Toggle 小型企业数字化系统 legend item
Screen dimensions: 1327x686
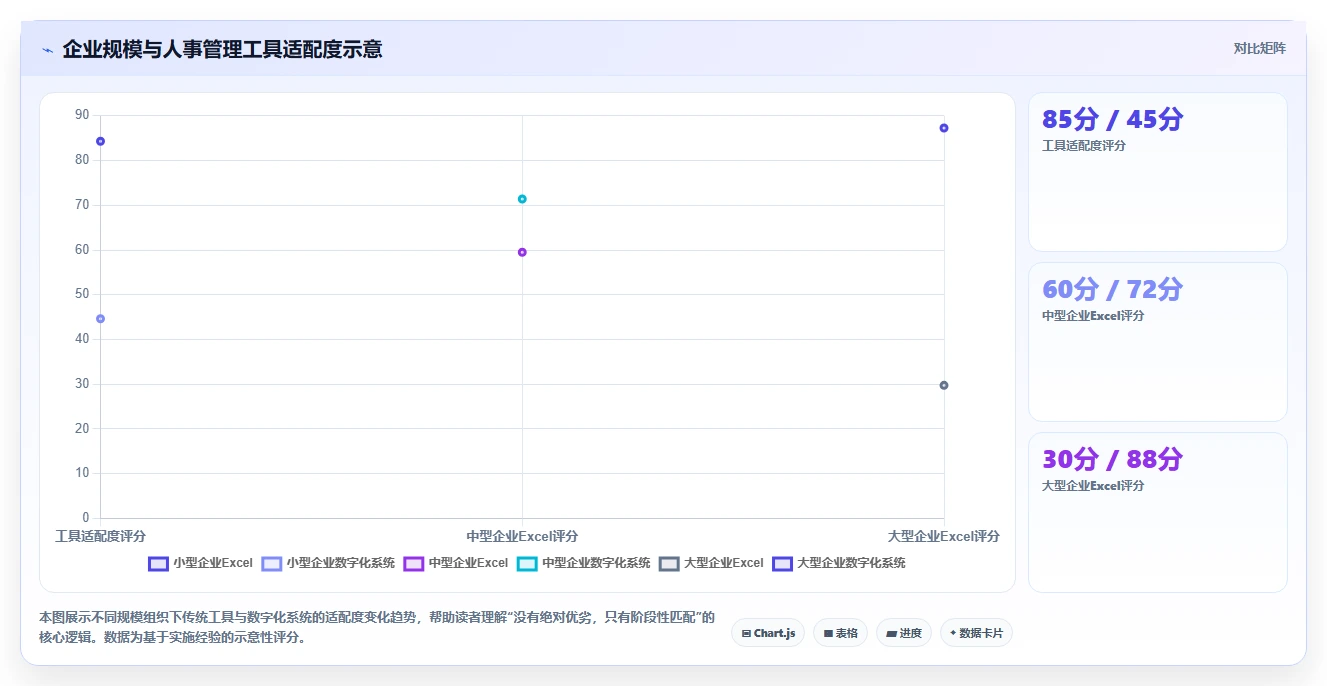tap(328, 563)
